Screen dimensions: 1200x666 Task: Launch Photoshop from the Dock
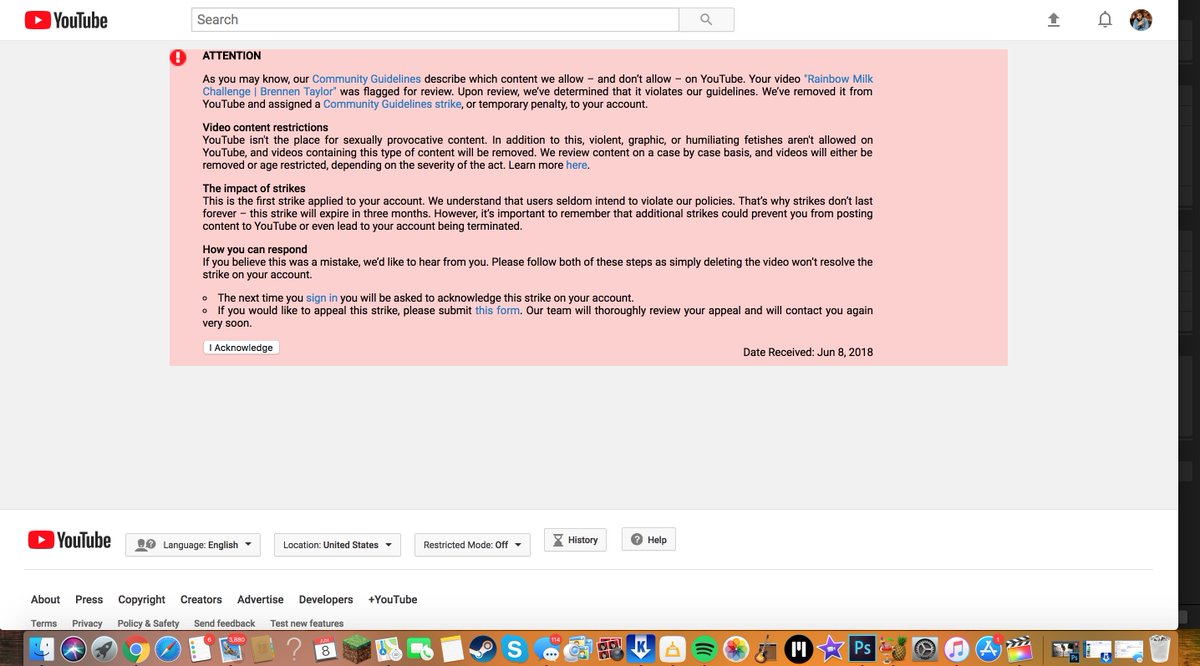tap(862, 648)
